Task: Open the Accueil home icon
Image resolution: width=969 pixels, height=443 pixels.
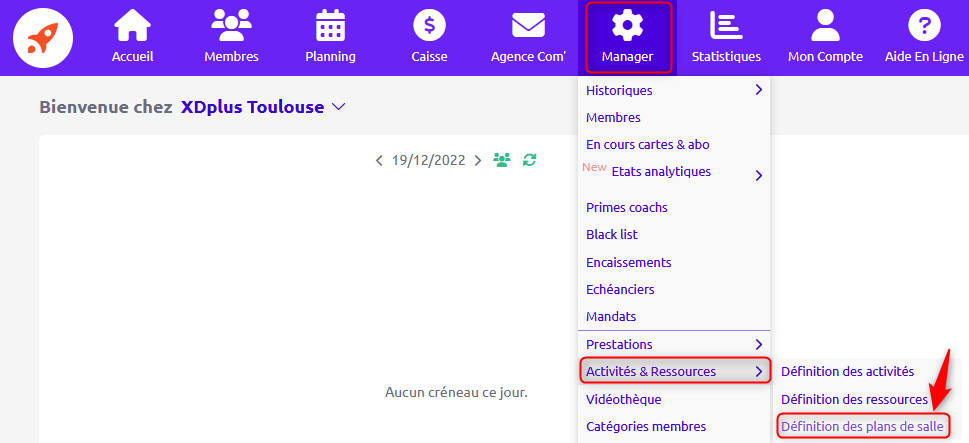Action: point(132,26)
